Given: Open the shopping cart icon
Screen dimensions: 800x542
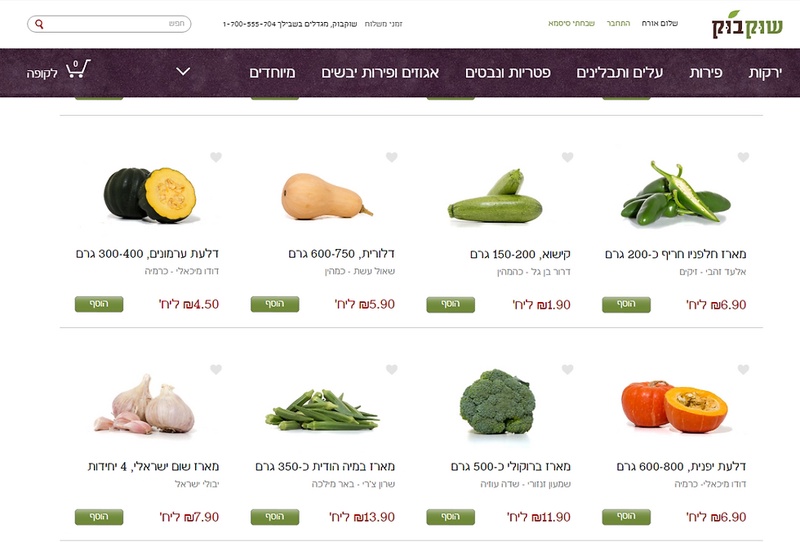Looking at the screenshot, I should point(78,68).
